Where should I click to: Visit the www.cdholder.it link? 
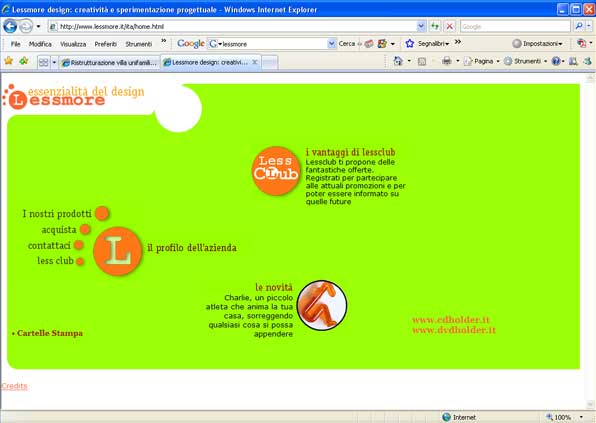pos(451,320)
